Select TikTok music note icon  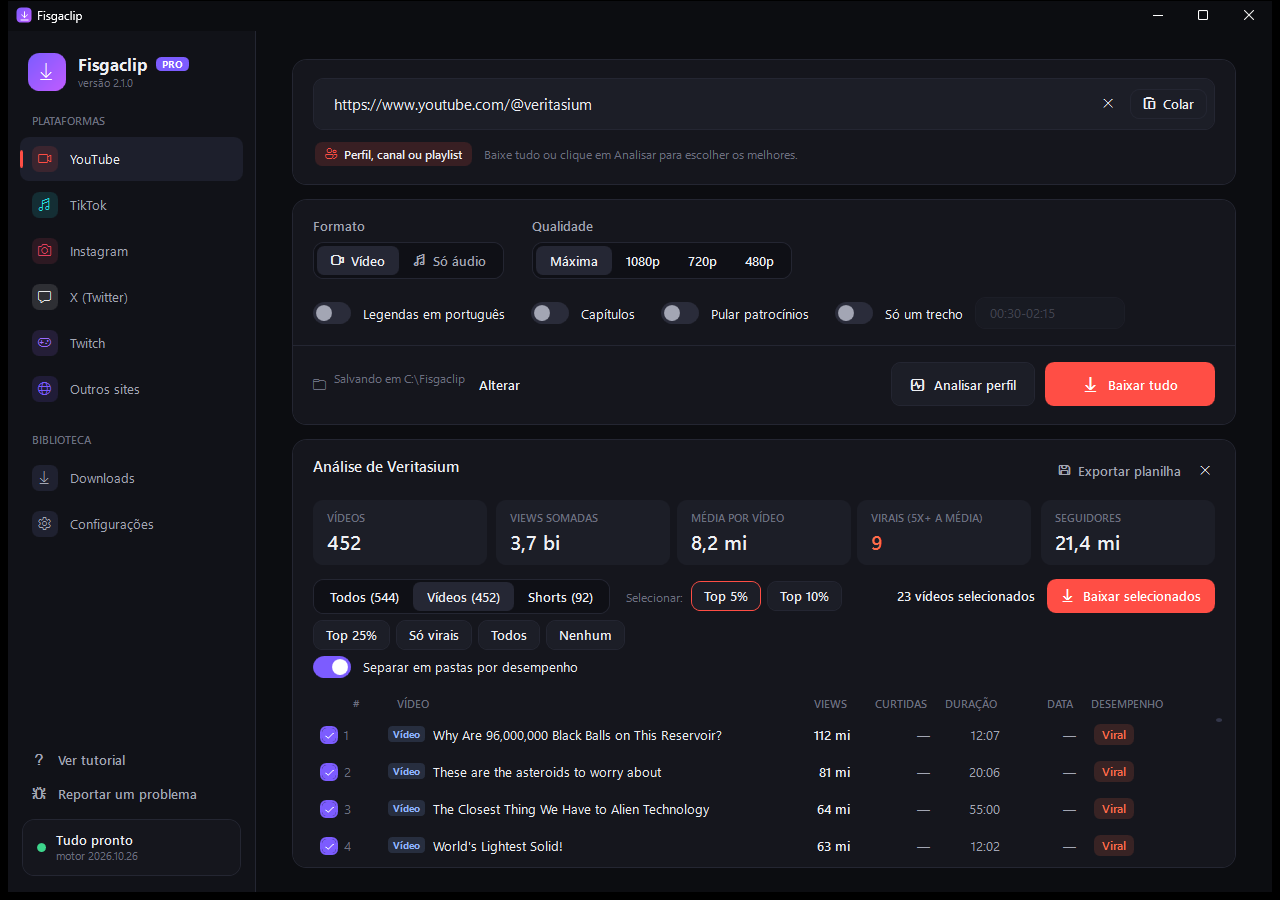(x=44, y=205)
